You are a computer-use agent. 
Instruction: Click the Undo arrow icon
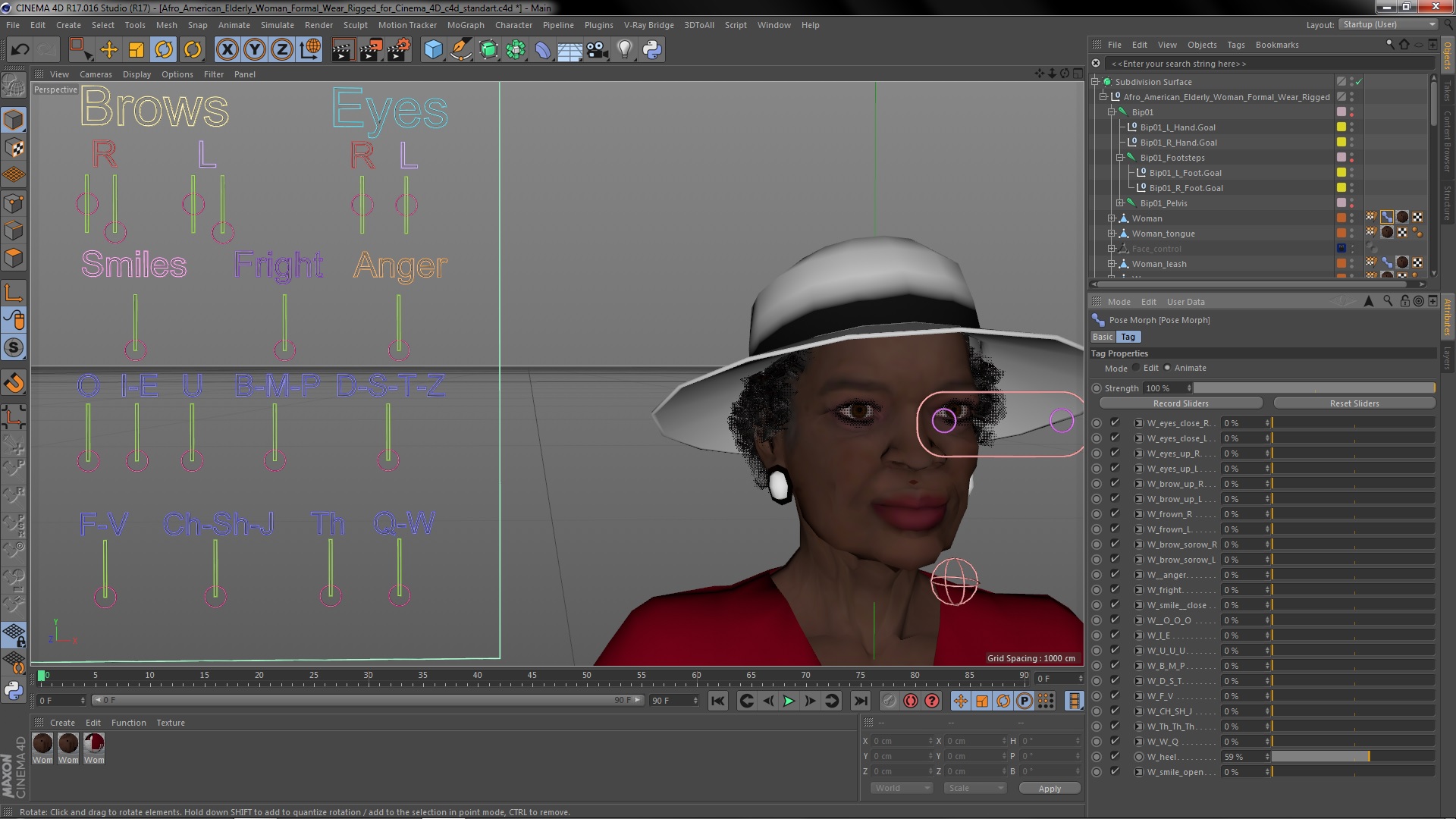point(20,50)
